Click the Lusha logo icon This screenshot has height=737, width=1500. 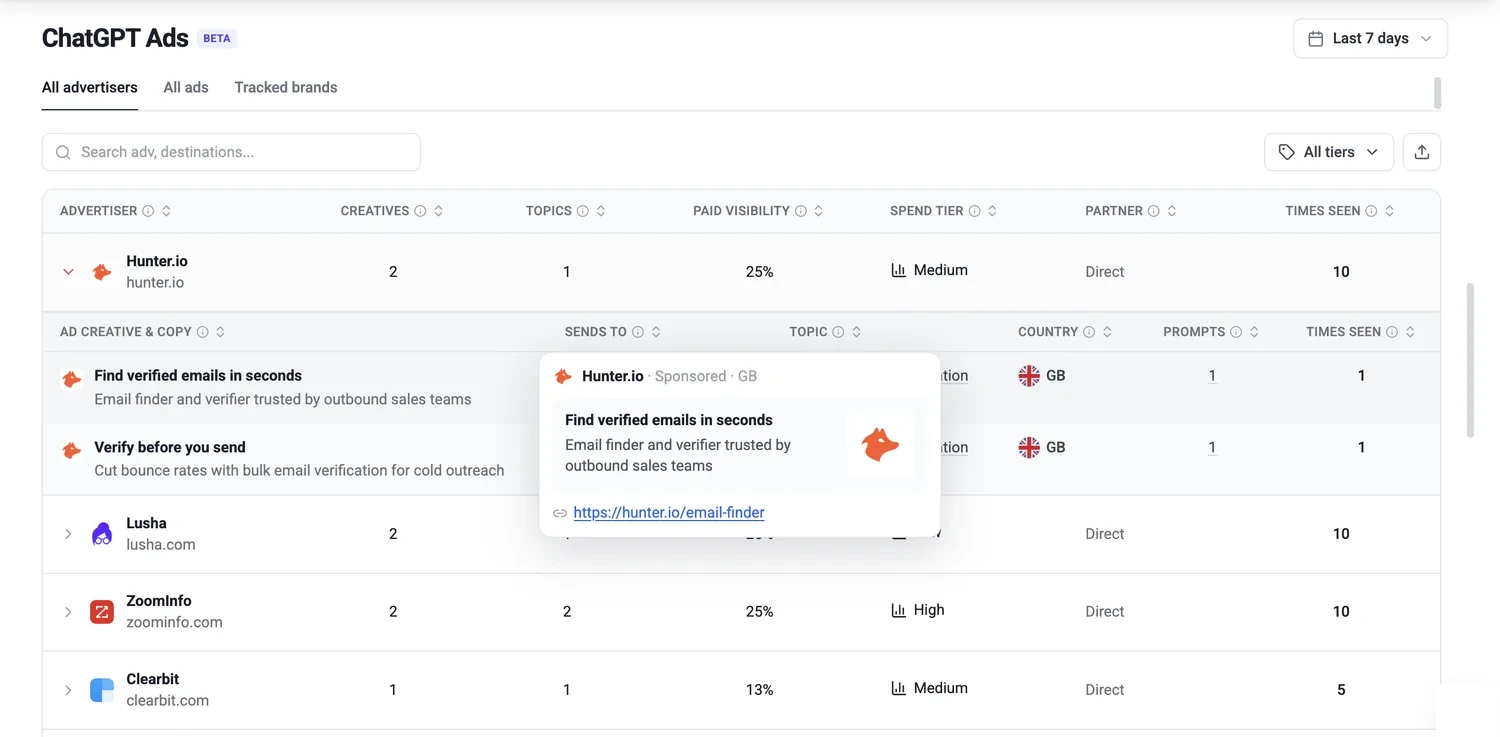(x=102, y=534)
